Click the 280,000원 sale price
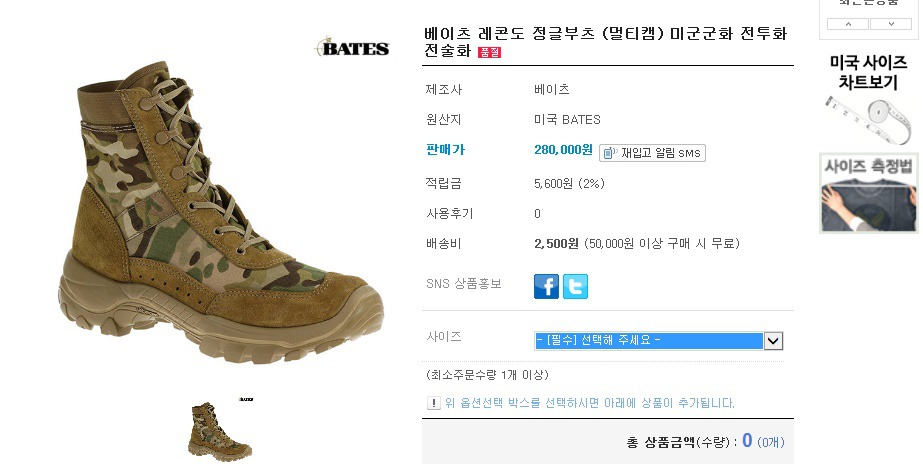 pyautogui.click(x=563, y=150)
